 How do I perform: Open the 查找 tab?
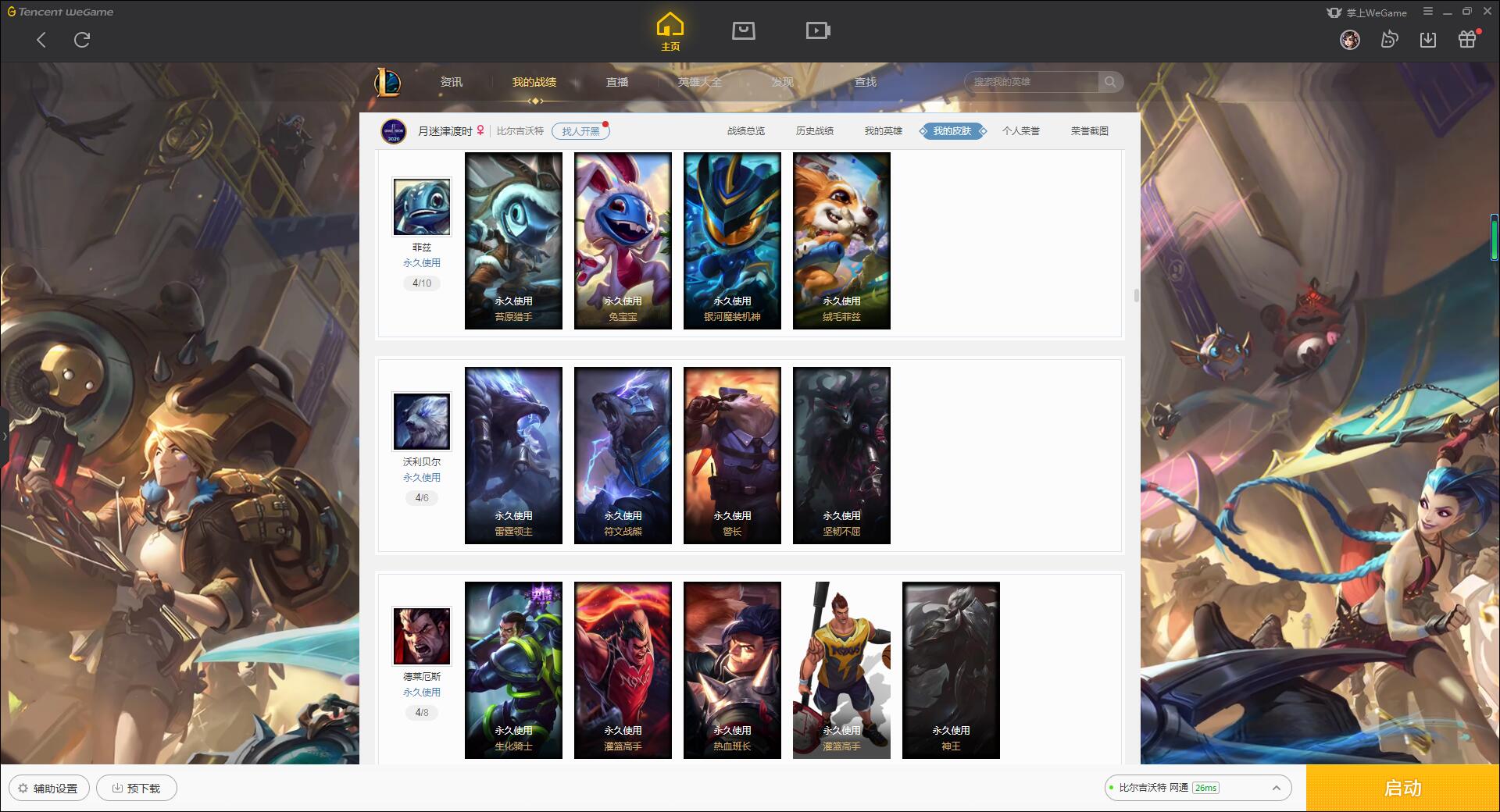pos(865,82)
